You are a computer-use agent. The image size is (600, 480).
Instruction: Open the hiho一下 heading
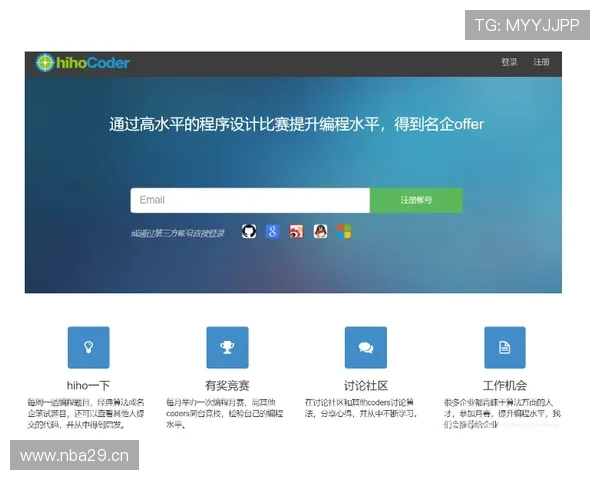(x=88, y=385)
